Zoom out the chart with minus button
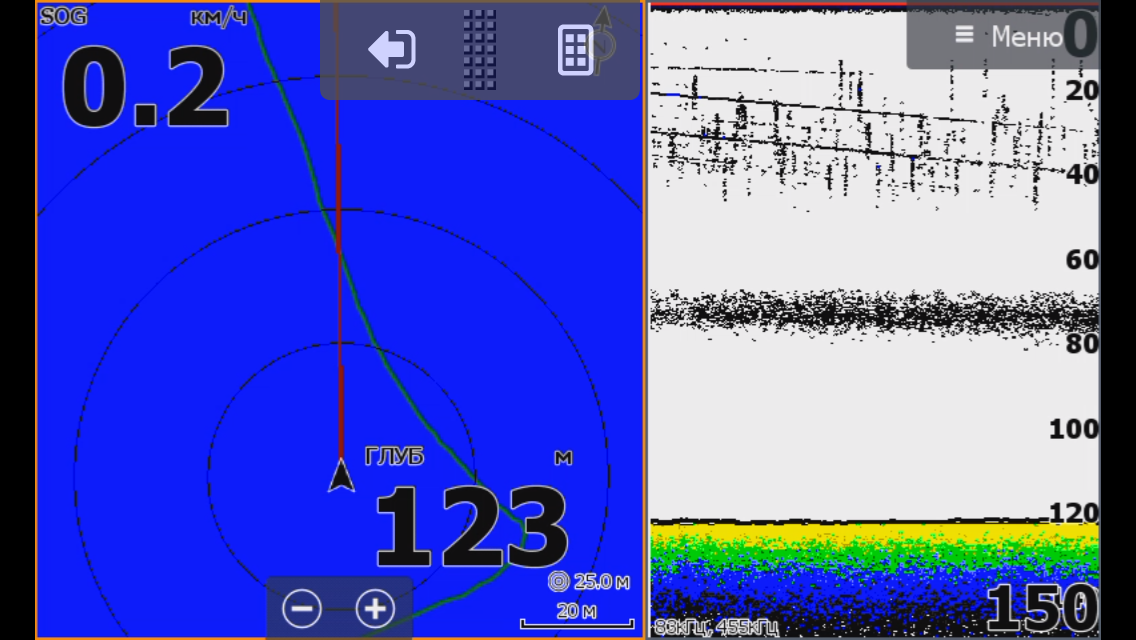 (x=302, y=608)
